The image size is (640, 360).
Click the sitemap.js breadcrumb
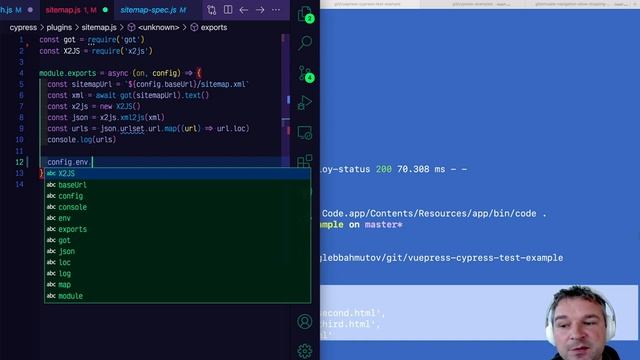coord(99,27)
